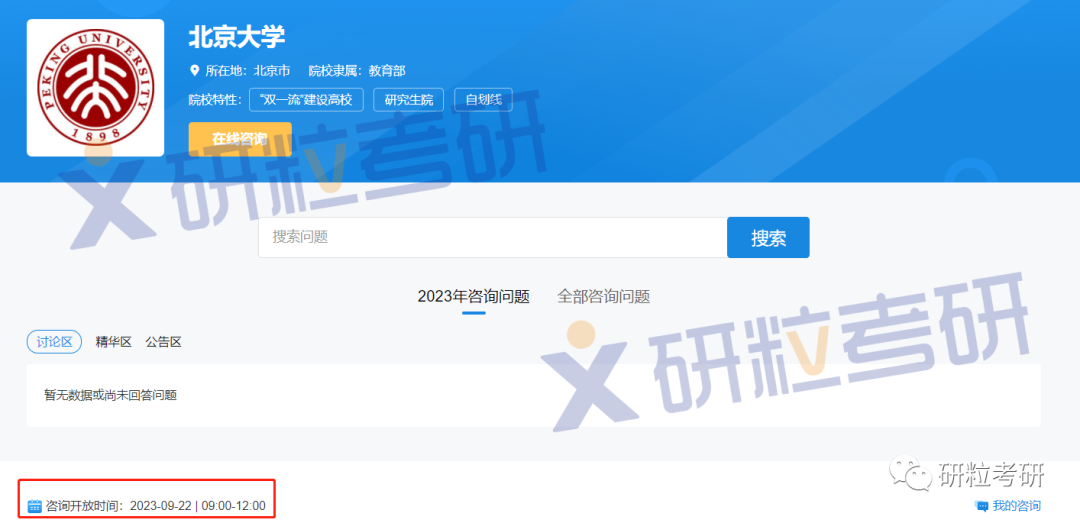
Task: Select the 精华区 section
Action: pos(114,342)
